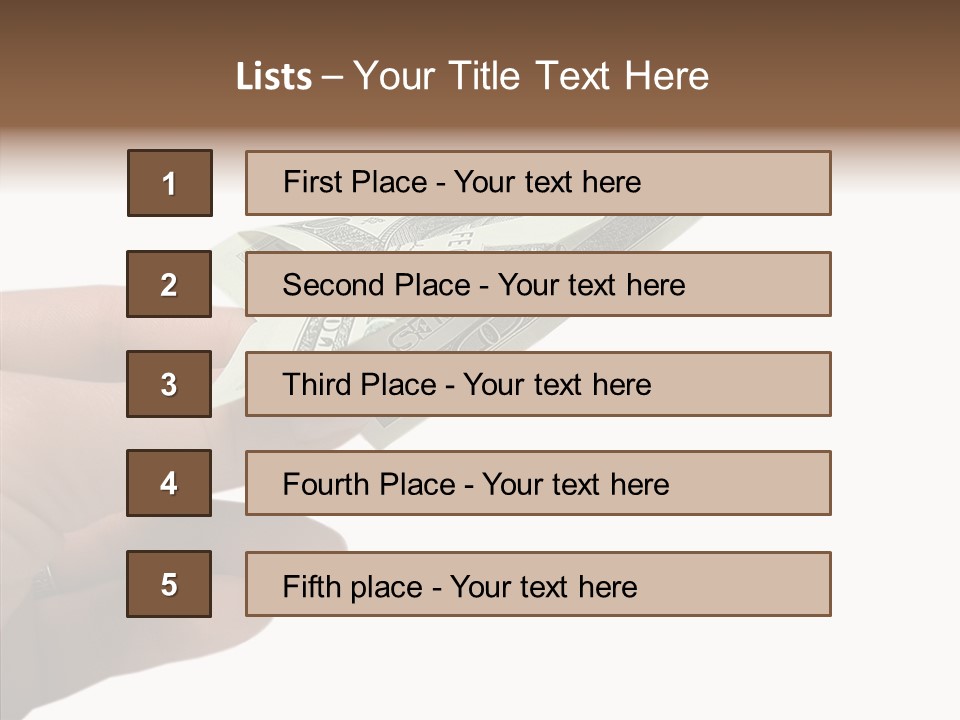This screenshot has height=720, width=960.
Task: Select the number 4 square
Action: (x=169, y=483)
